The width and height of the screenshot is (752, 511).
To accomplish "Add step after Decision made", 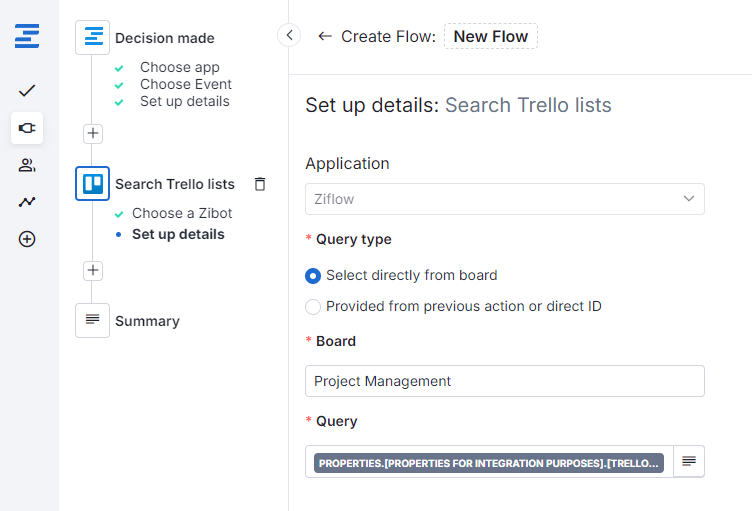I will pyautogui.click(x=92, y=133).
